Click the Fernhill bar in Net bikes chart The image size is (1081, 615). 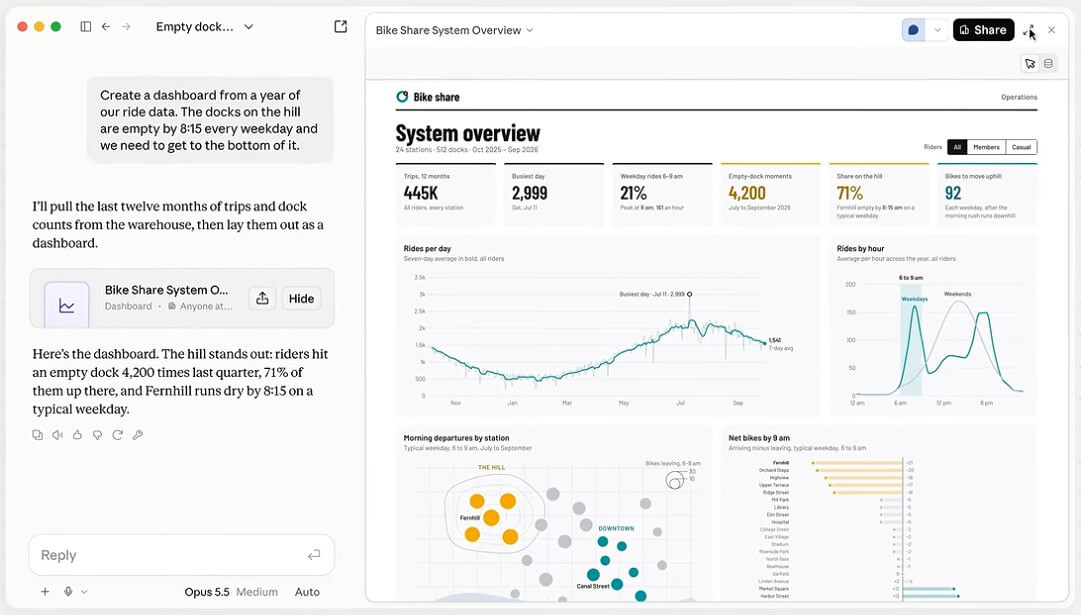point(857,463)
